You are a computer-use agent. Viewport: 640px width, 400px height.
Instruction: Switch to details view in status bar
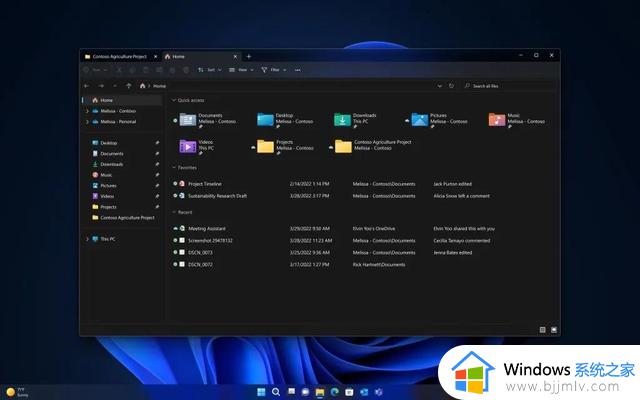coord(542,330)
